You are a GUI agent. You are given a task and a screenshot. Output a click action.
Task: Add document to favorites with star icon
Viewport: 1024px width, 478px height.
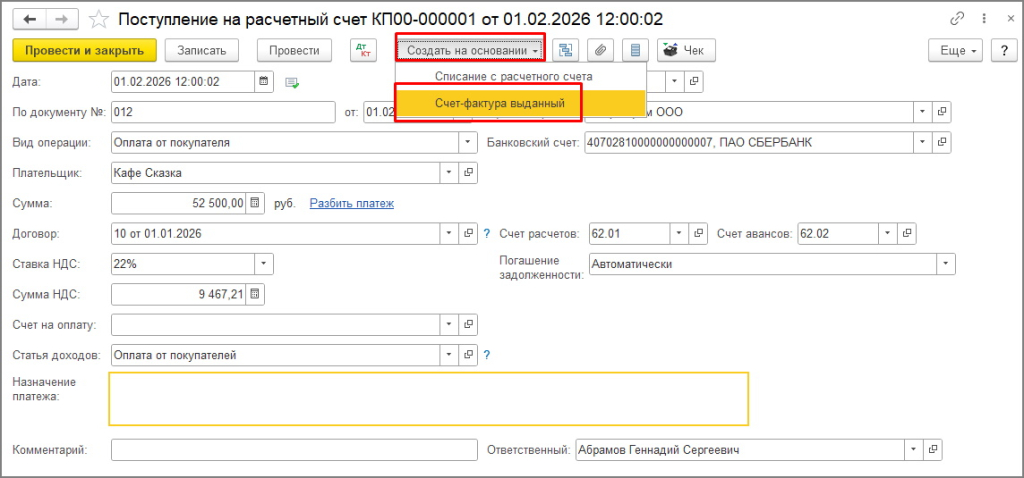98,19
